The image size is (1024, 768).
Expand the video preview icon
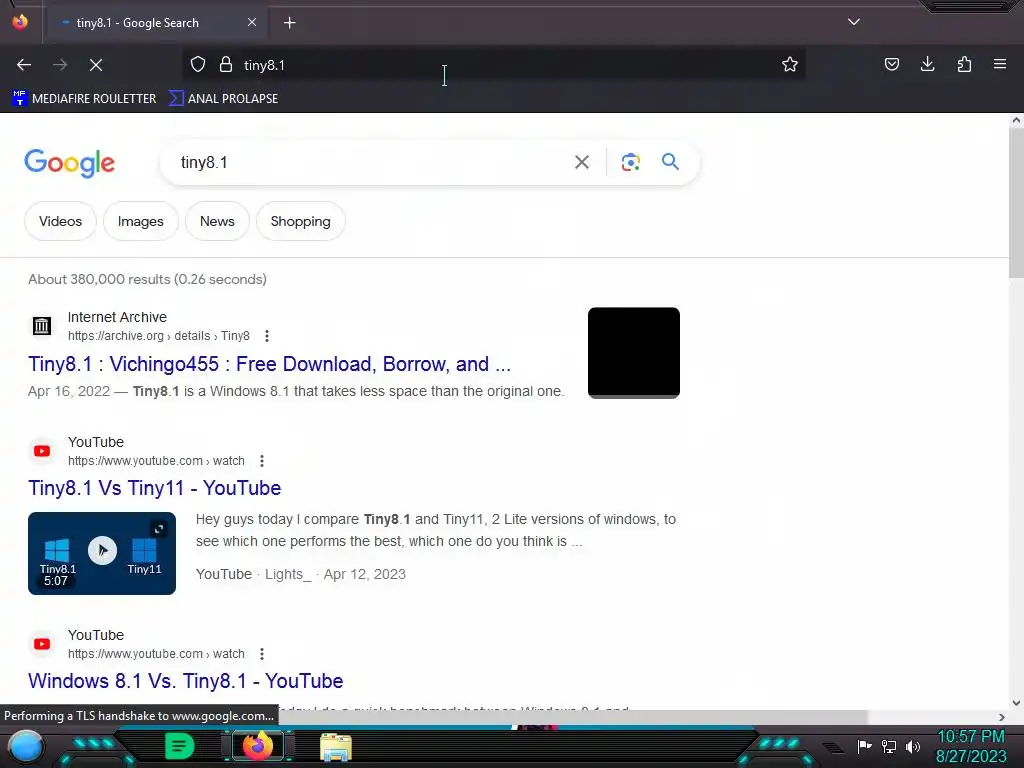(159, 528)
